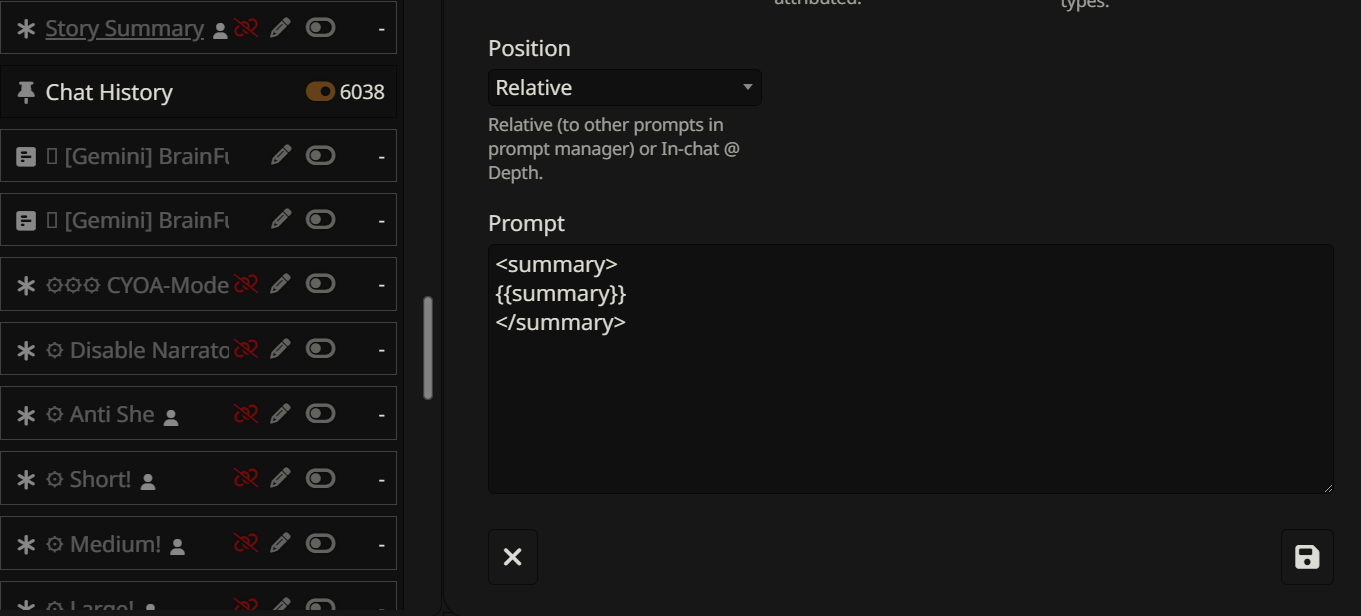The image size is (1361, 616).
Task: Select the Chat History entry
Action: pos(109,92)
